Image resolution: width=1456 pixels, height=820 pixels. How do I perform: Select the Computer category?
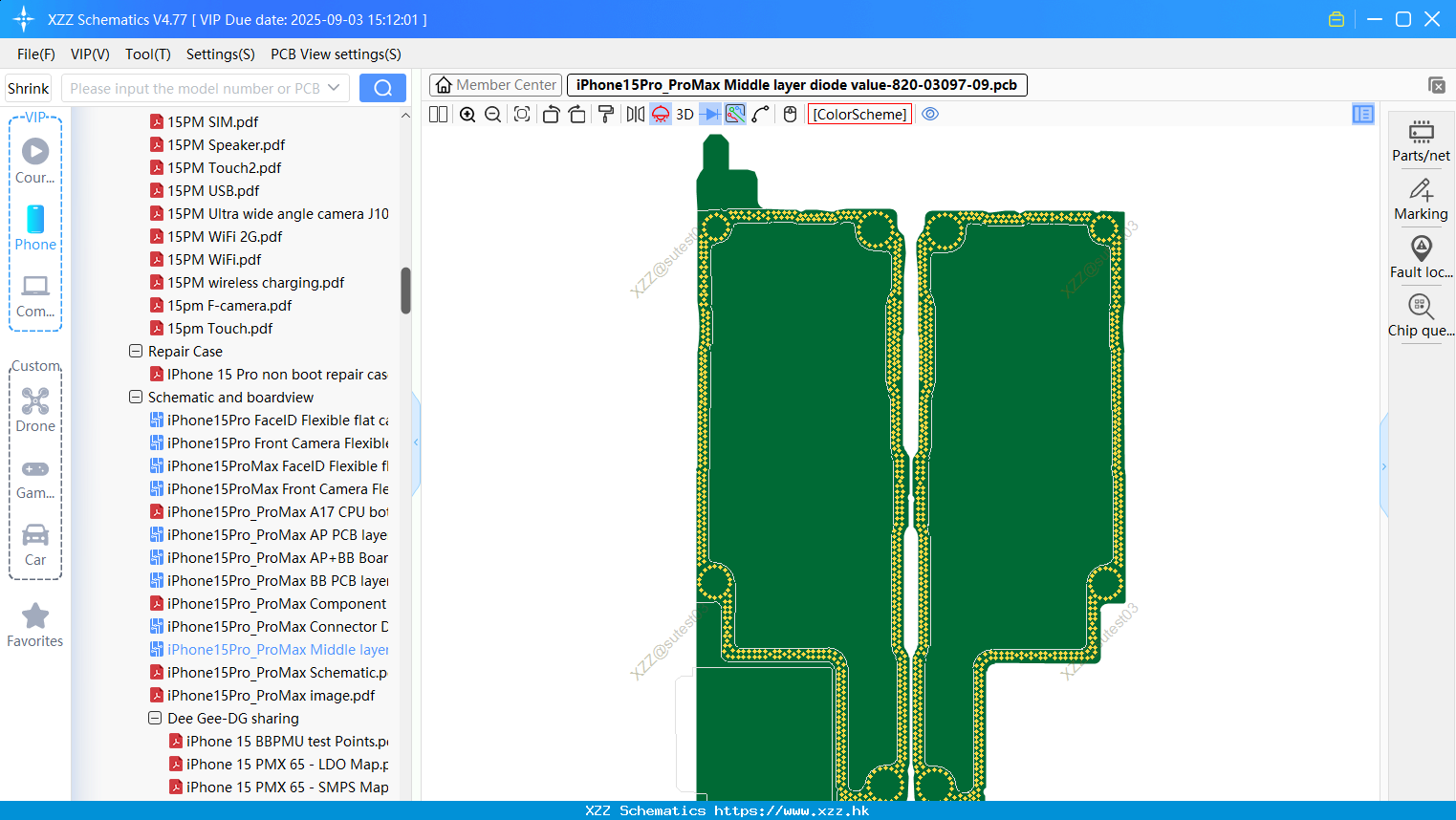pyautogui.click(x=35, y=296)
